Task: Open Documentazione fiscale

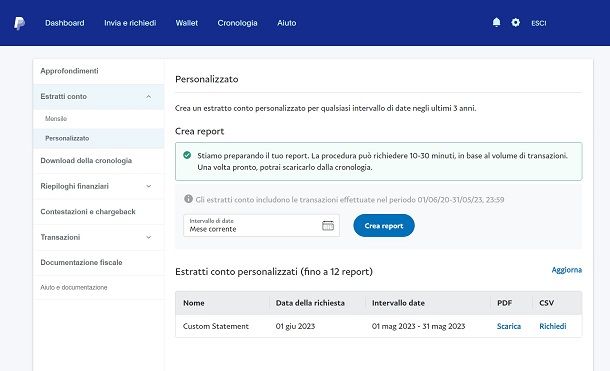Action: 81,262
